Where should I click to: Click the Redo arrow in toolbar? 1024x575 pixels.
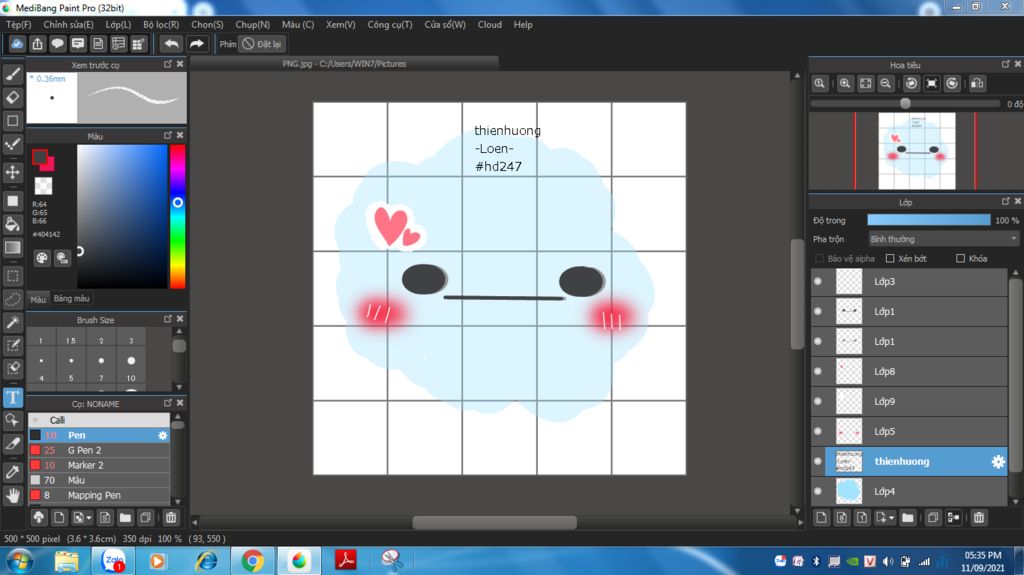coord(196,44)
